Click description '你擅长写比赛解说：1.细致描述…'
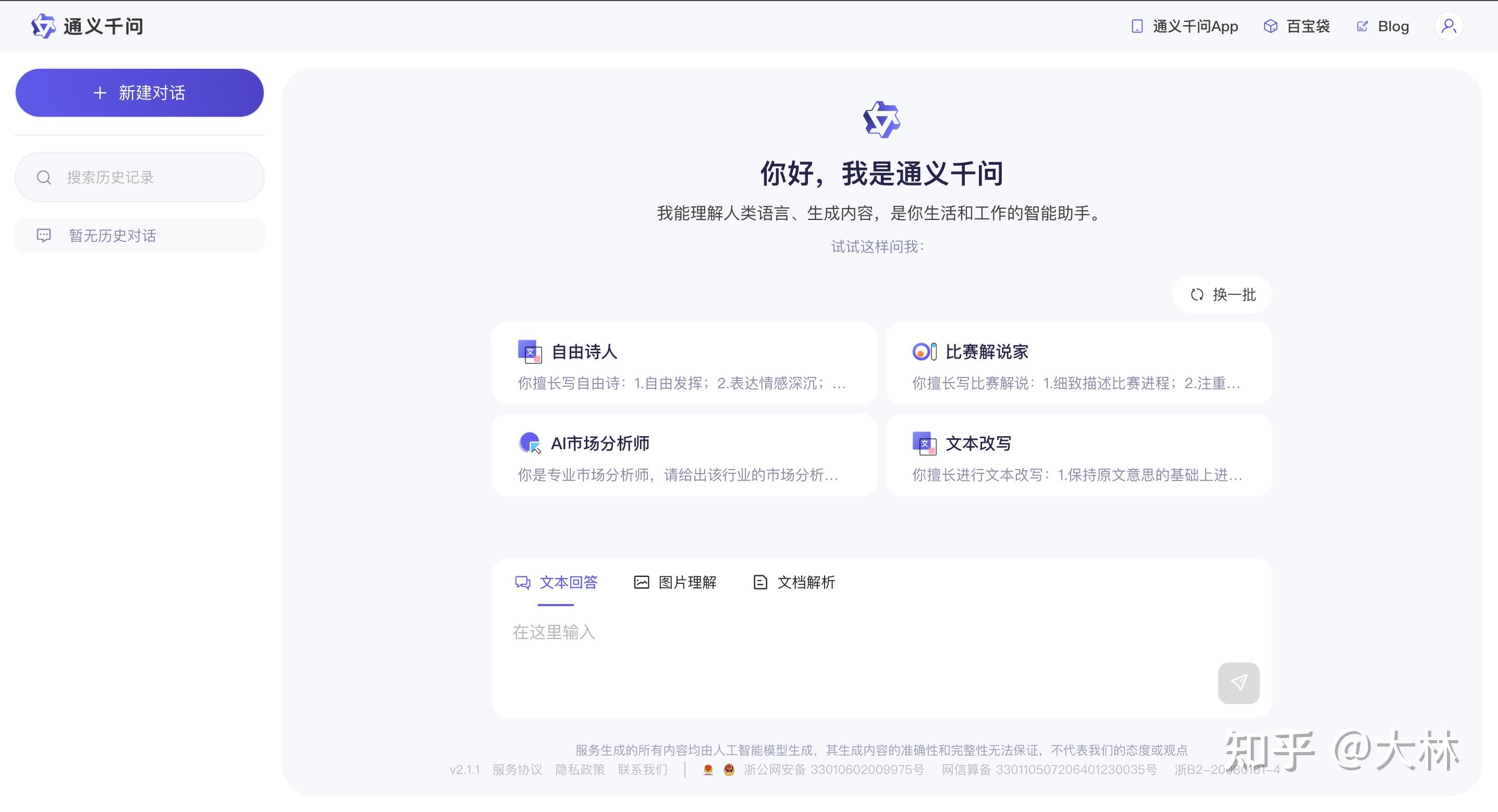 click(x=1077, y=383)
